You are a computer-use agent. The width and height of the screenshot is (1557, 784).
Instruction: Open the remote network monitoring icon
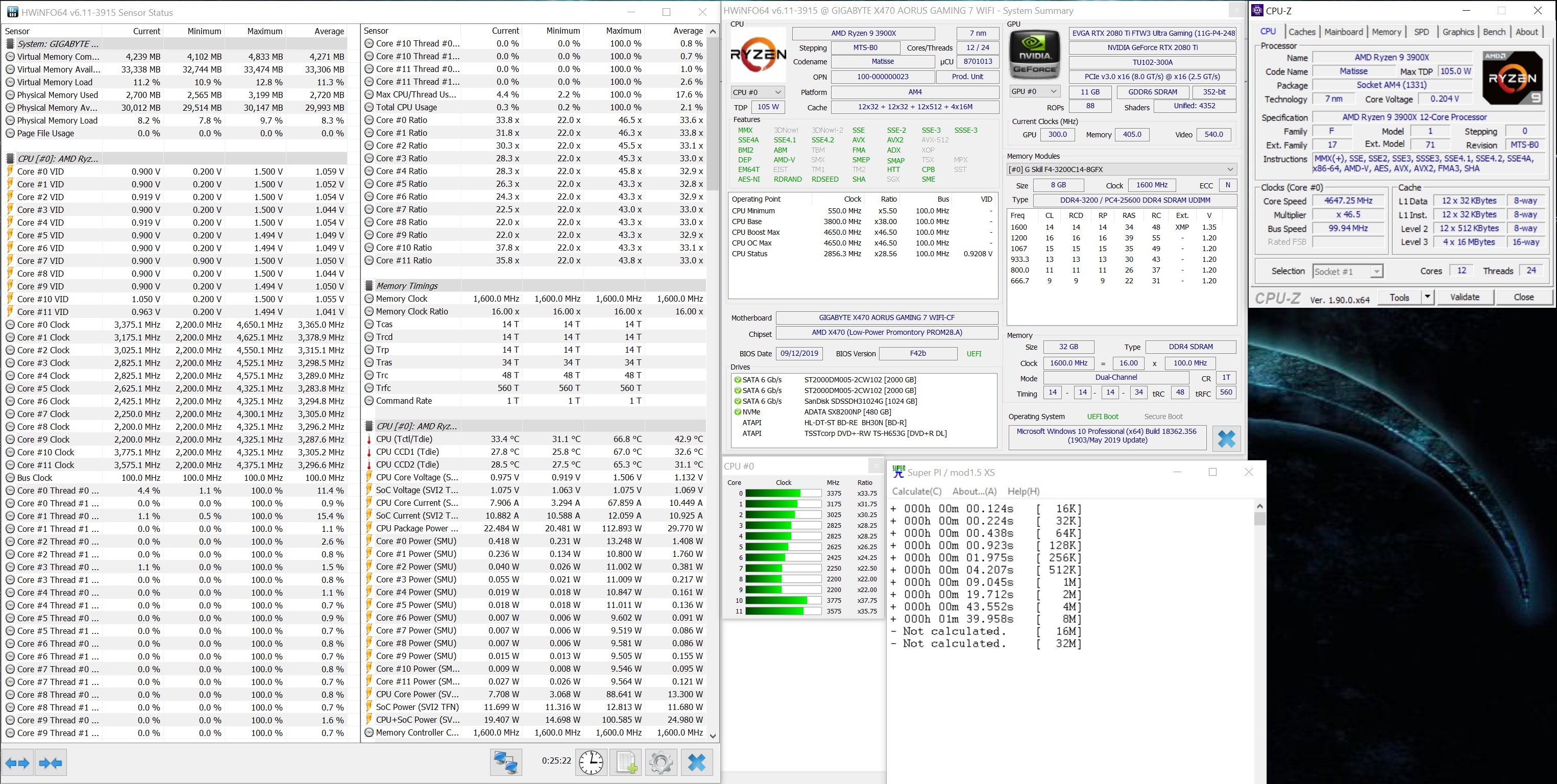505,762
